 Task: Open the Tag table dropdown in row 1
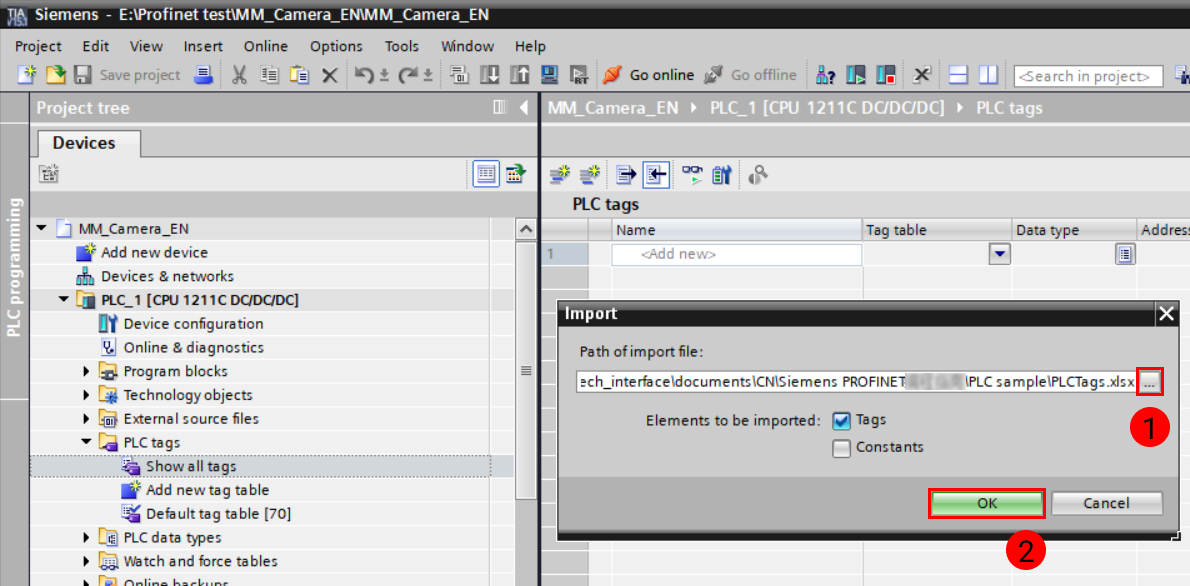(999, 254)
